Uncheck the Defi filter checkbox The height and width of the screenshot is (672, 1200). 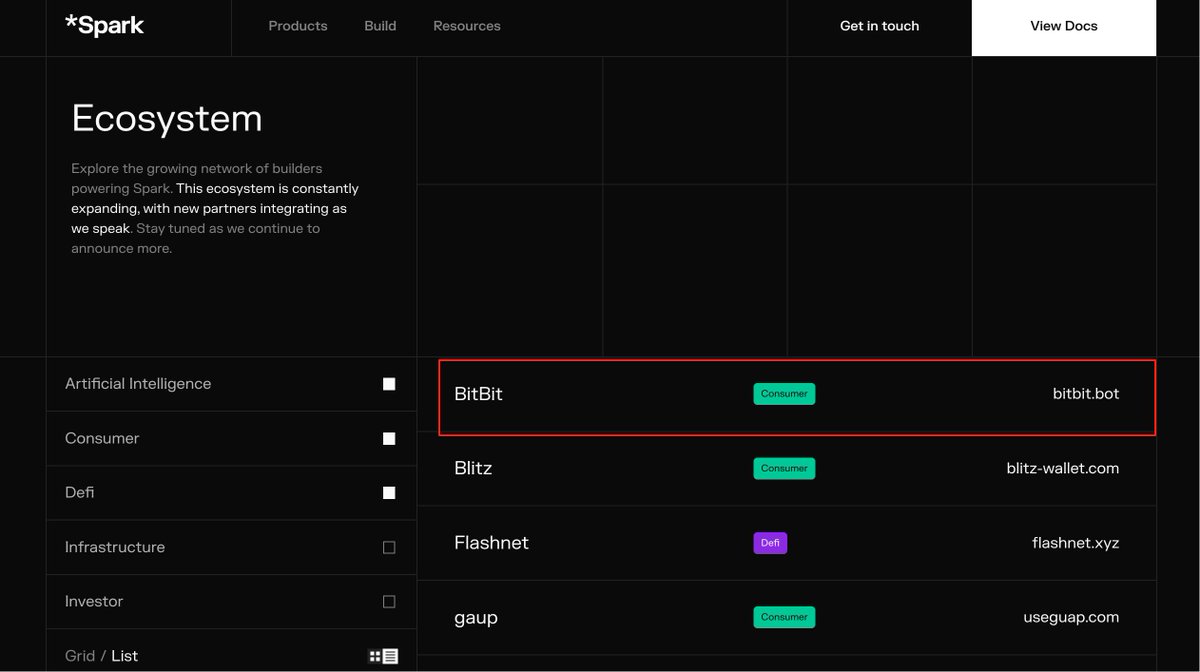[389, 493]
